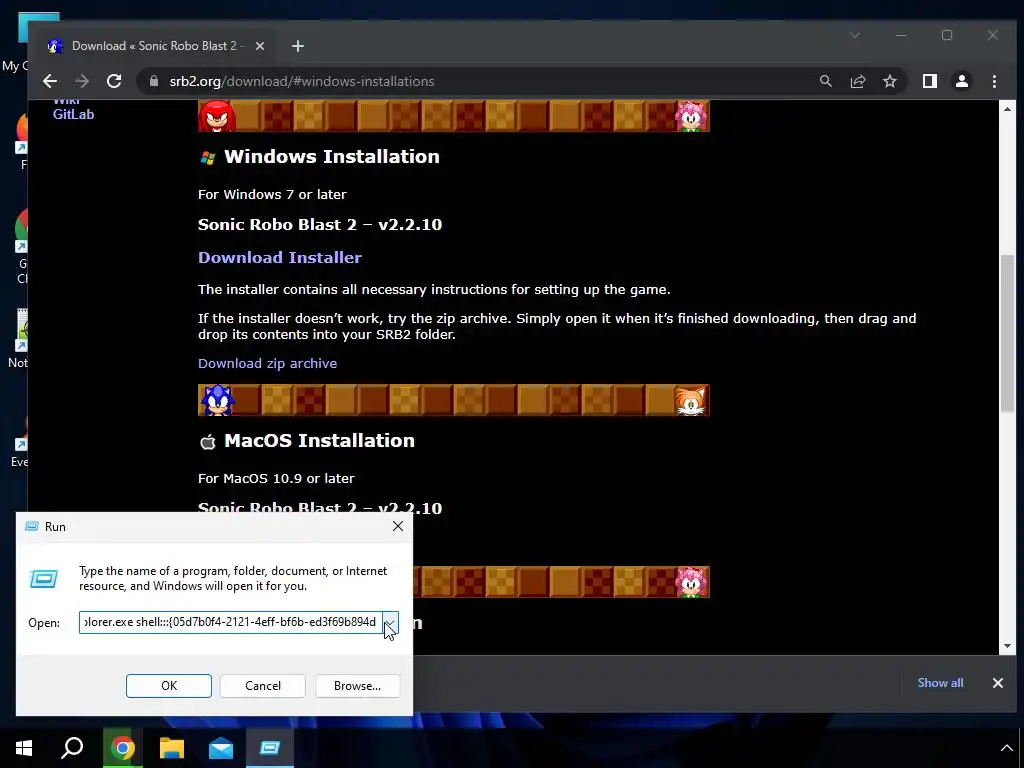The width and height of the screenshot is (1024, 768).
Task: Click OK in the Run dialog
Action: click(x=168, y=686)
